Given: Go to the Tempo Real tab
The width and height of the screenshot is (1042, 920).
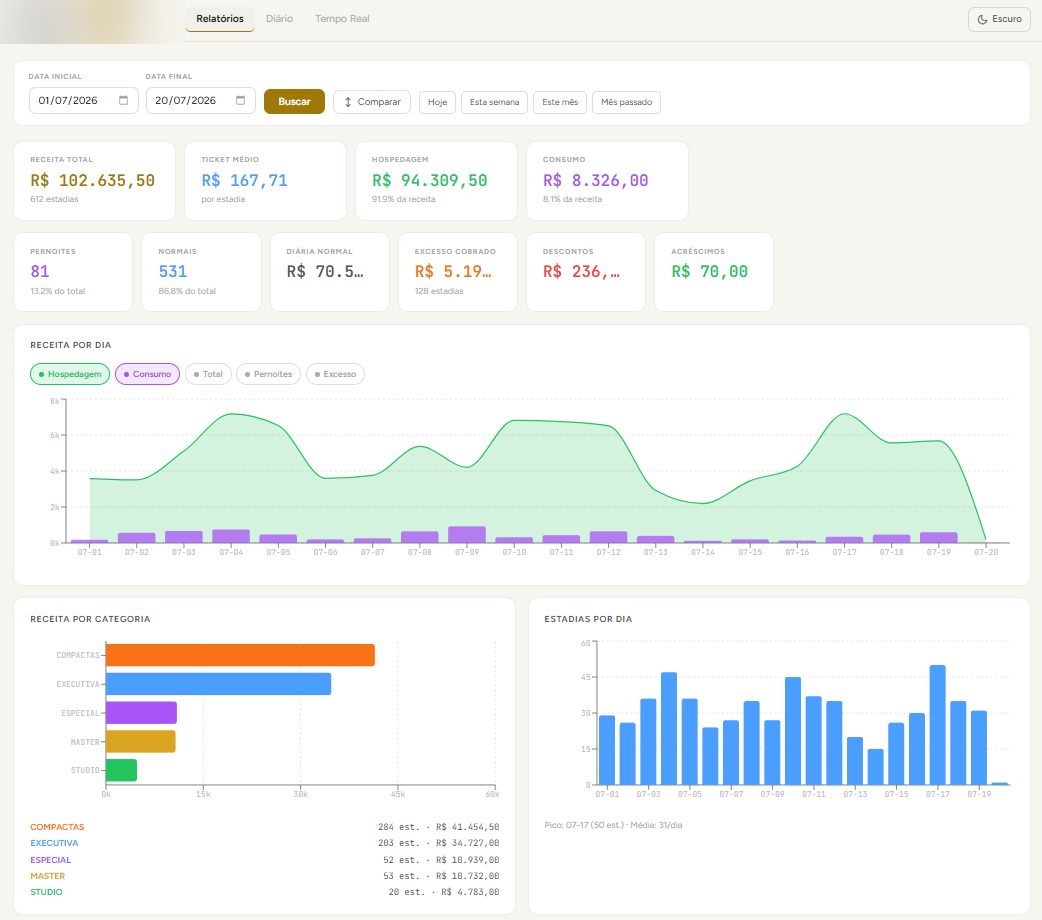Looking at the screenshot, I should tap(342, 19).
